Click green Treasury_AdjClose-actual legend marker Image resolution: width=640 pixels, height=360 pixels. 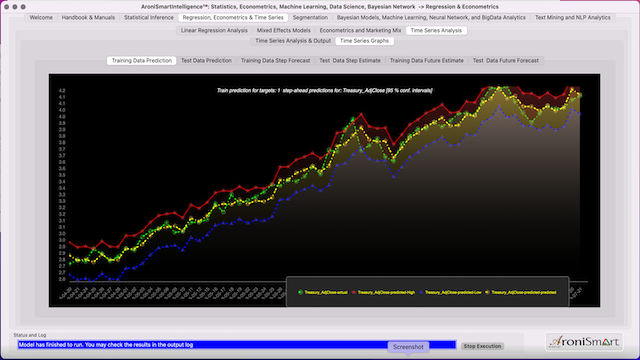click(x=300, y=292)
